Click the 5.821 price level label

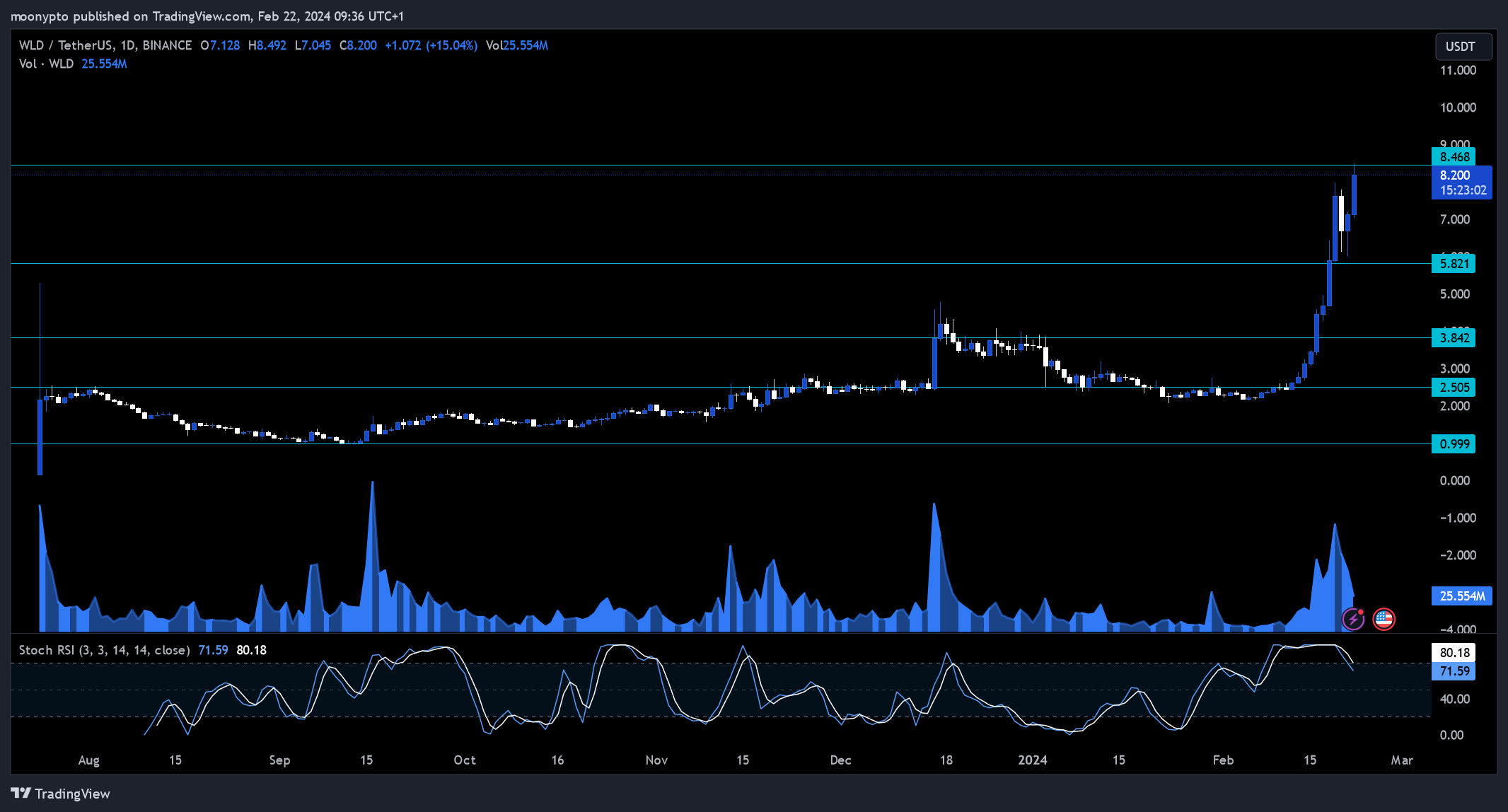[1453, 263]
